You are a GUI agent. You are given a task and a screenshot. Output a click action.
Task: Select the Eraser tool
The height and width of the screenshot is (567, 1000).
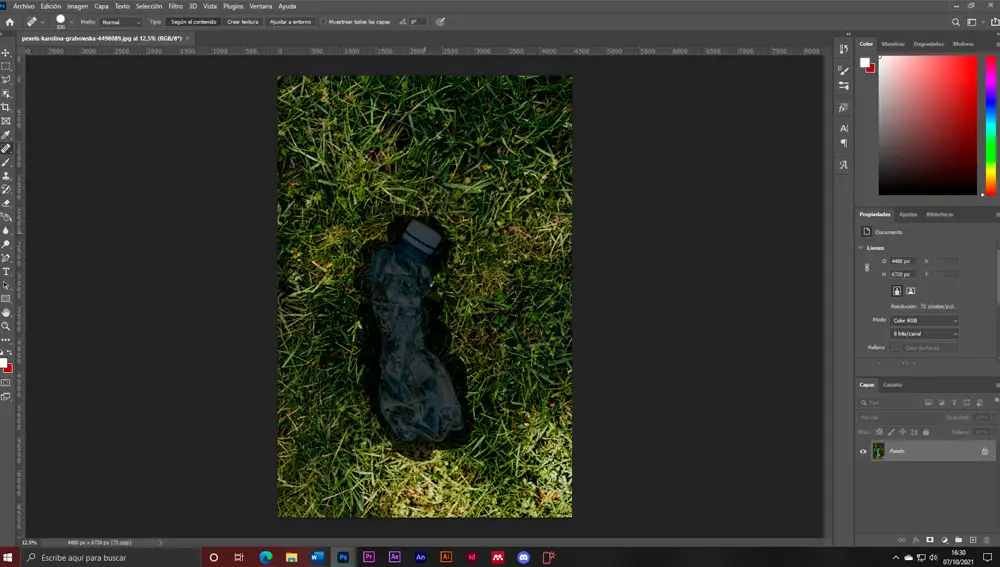pyautogui.click(x=6, y=203)
